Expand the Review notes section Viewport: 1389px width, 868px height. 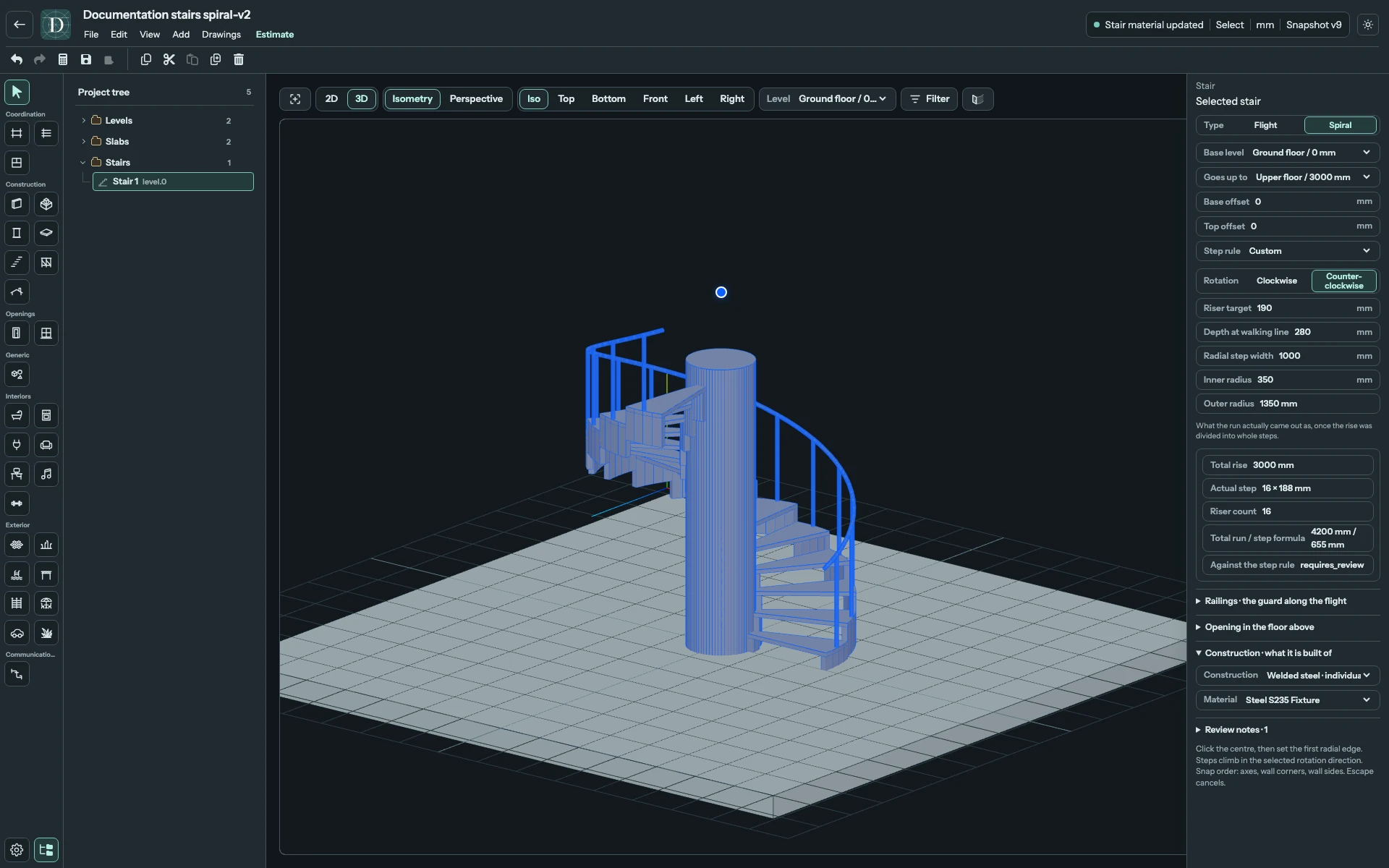pos(1288,730)
